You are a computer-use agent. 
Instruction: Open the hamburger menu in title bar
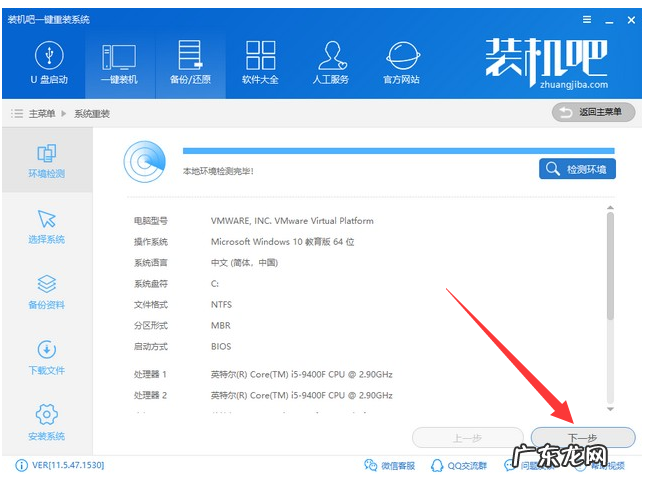point(587,19)
